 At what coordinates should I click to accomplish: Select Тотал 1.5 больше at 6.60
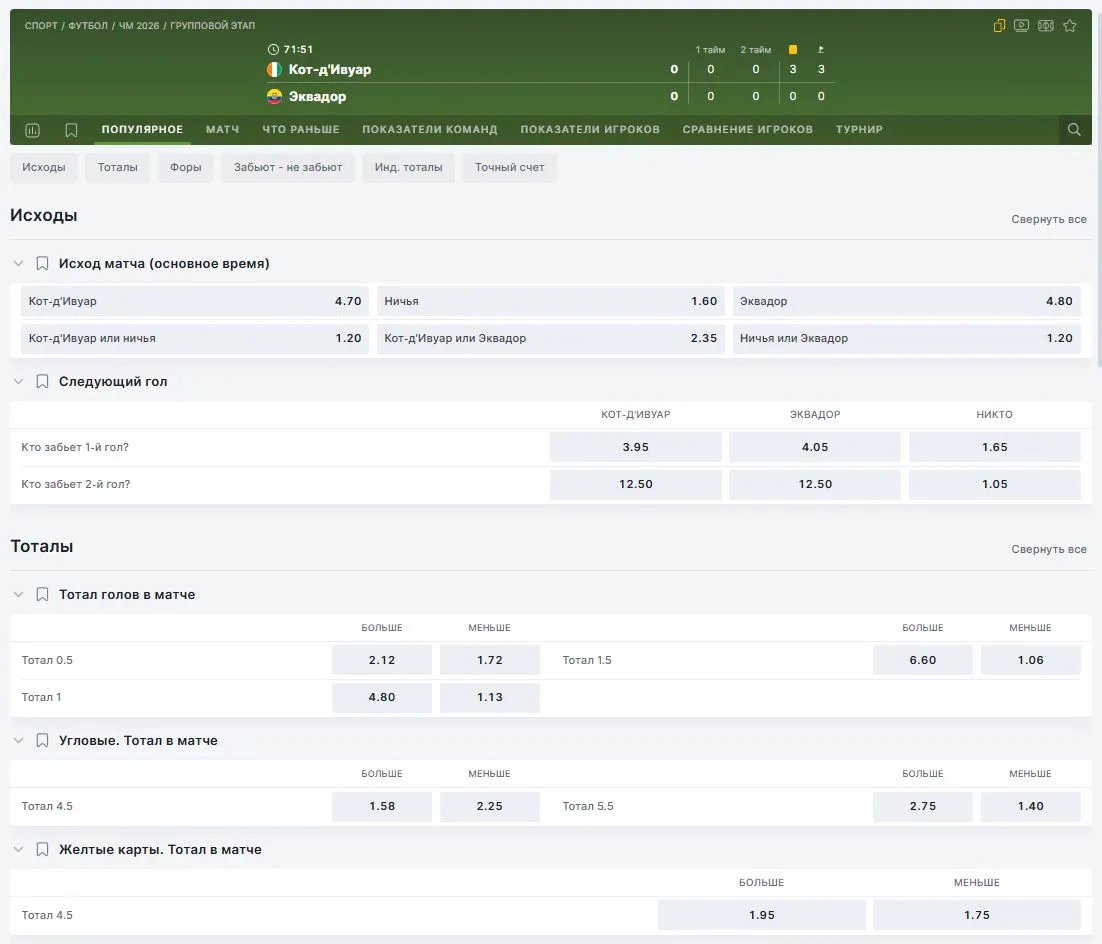tap(923, 660)
